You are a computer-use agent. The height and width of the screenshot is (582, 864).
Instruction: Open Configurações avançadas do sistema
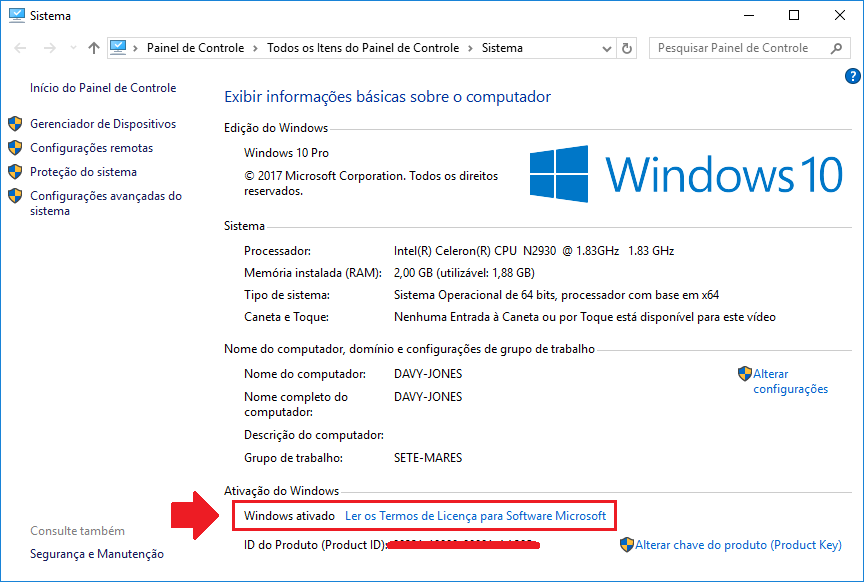click(x=106, y=203)
